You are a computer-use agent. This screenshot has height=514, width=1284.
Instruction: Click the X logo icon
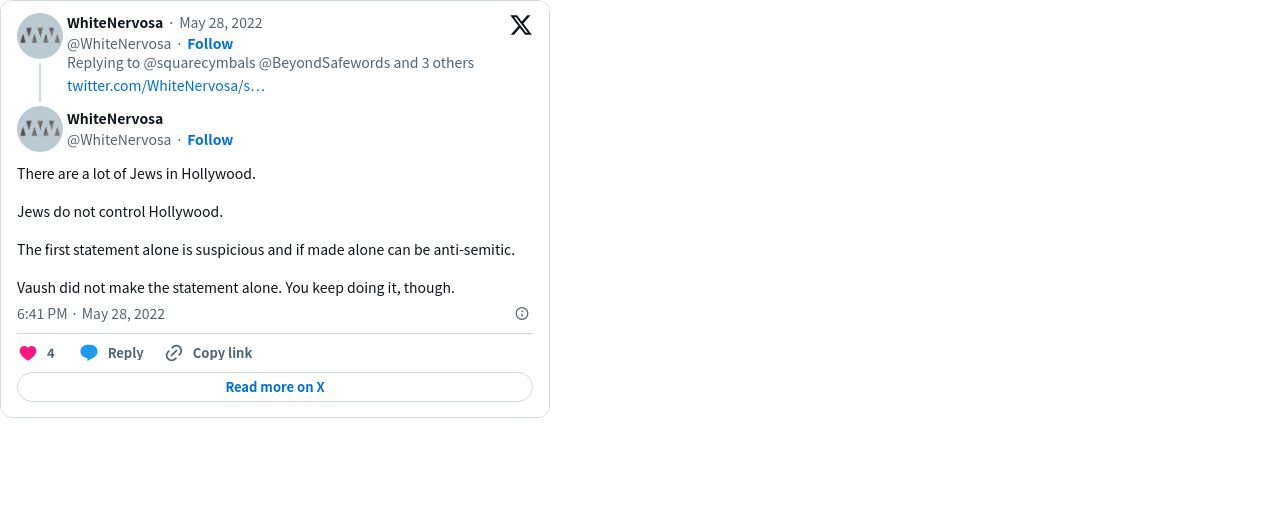521,25
